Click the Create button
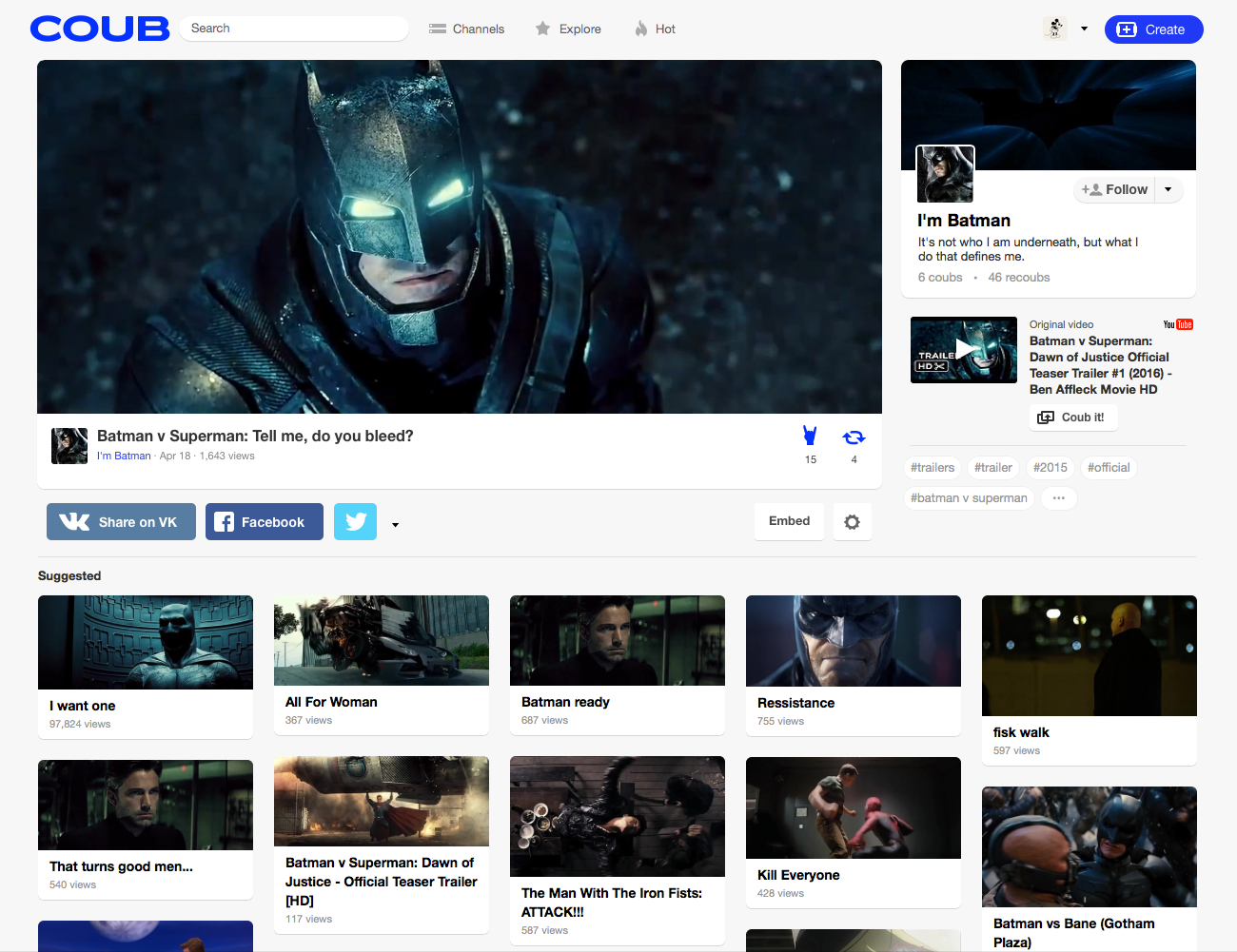Screen dimensions: 1237x952 coord(1153,29)
